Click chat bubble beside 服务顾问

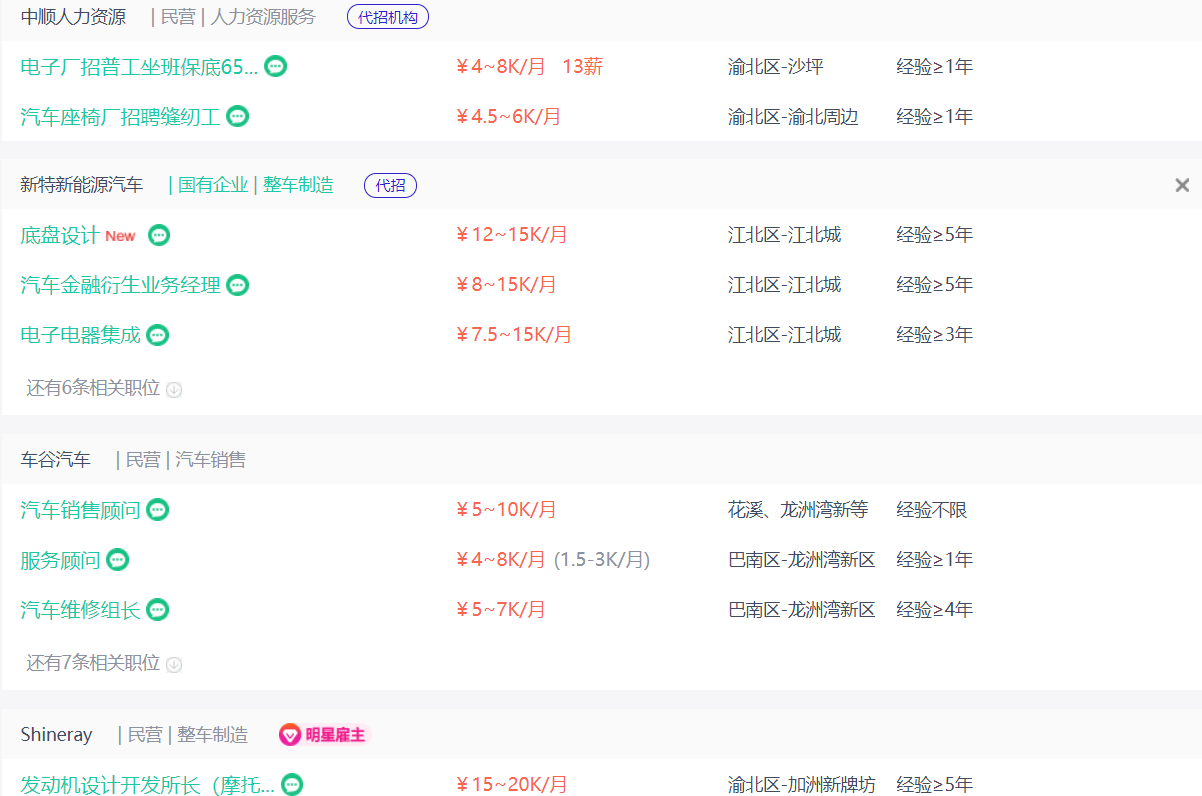(x=118, y=560)
